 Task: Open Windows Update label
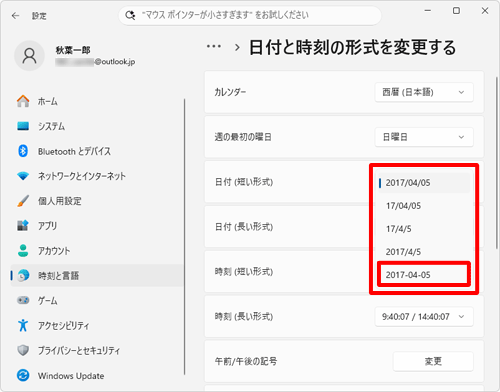pos(71,376)
